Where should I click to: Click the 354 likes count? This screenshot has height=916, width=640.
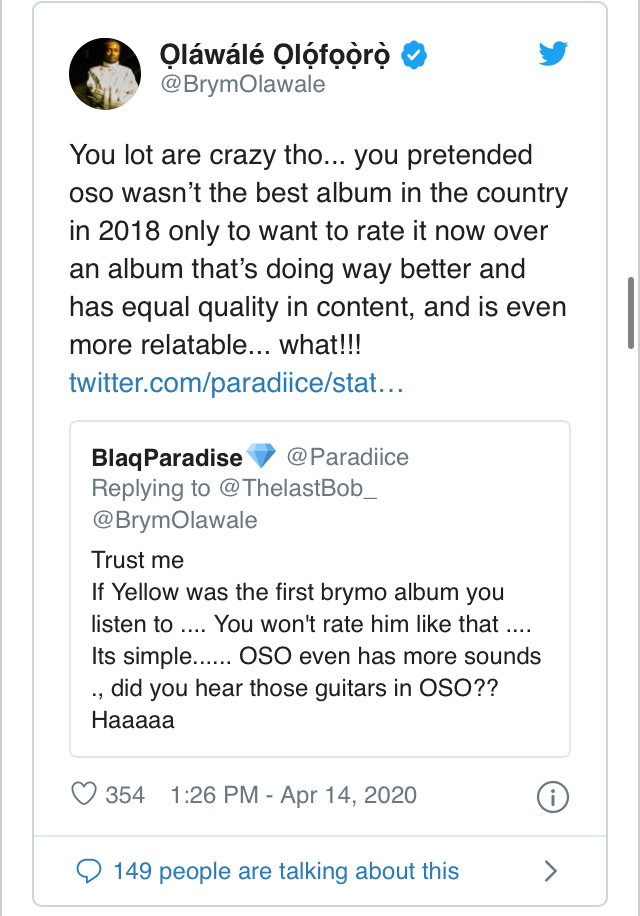(x=125, y=795)
